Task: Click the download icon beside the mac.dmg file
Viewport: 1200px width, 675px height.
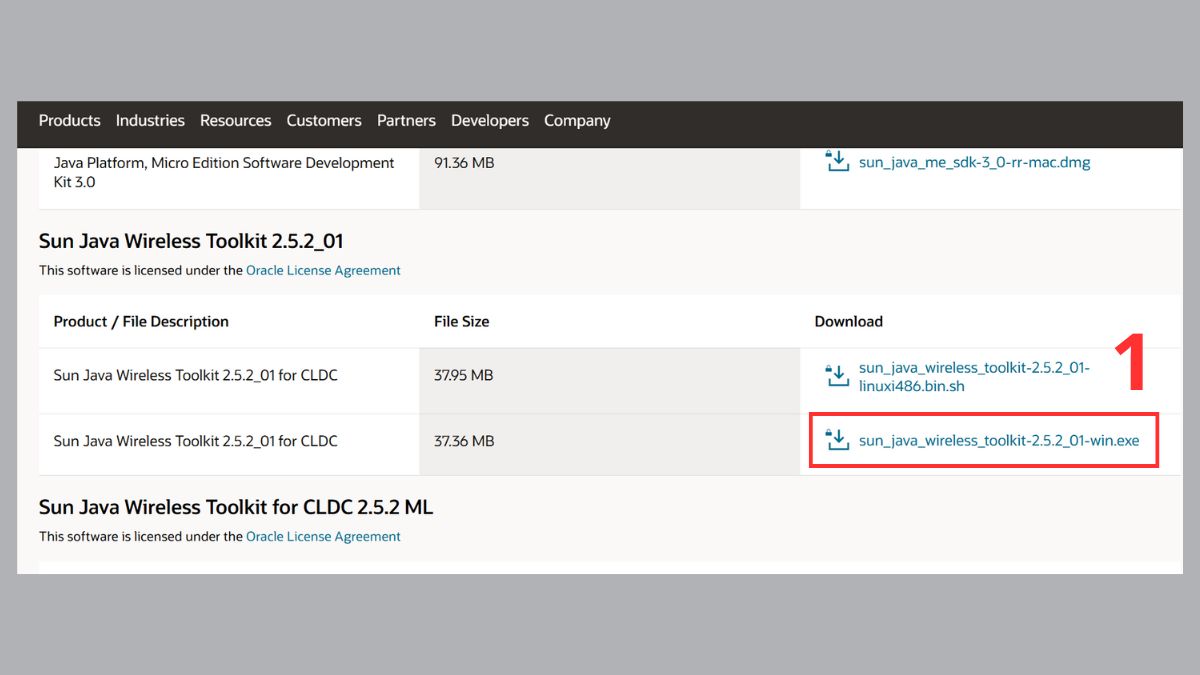Action: (837, 161)
